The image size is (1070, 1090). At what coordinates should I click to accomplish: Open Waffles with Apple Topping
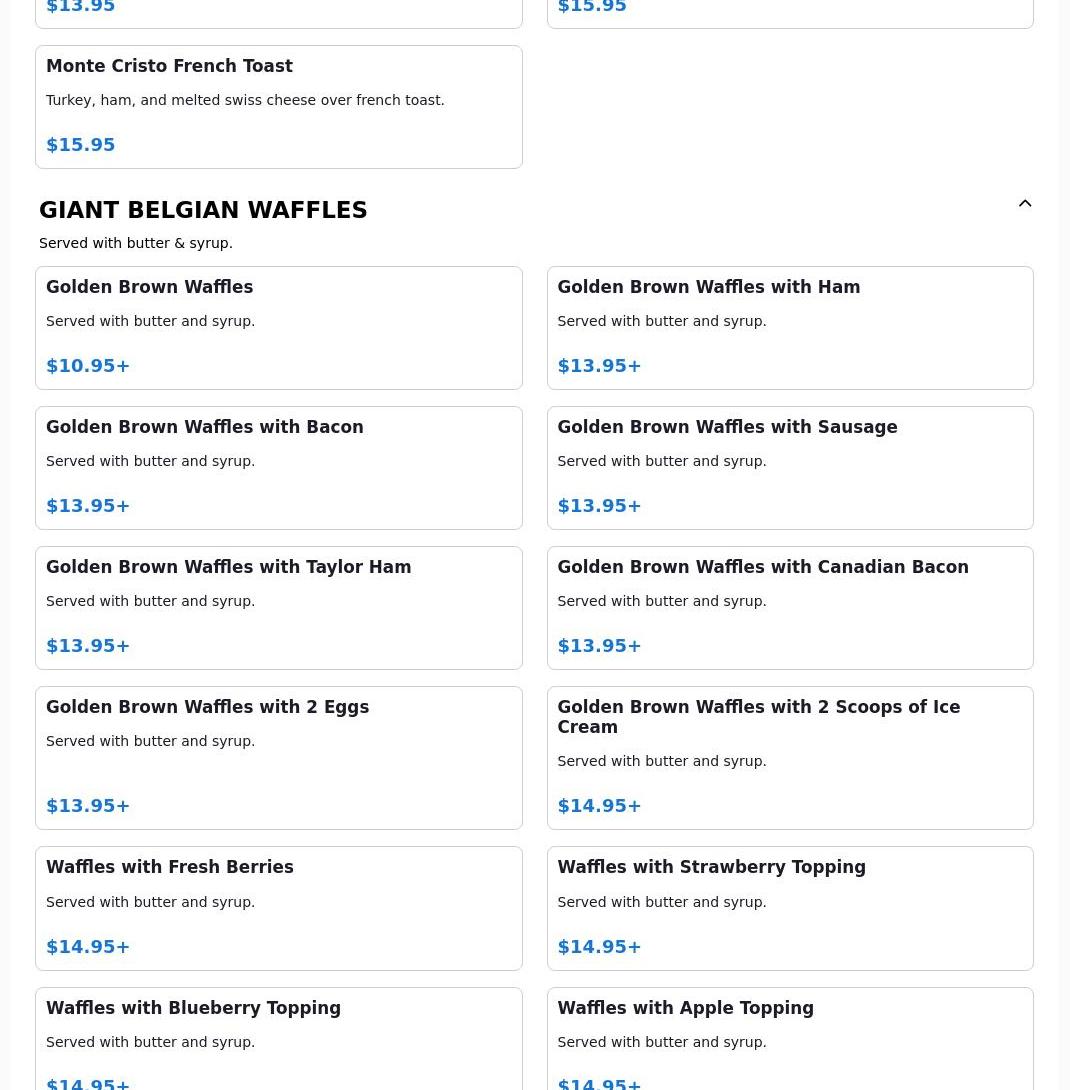(x=790, y=1039)
